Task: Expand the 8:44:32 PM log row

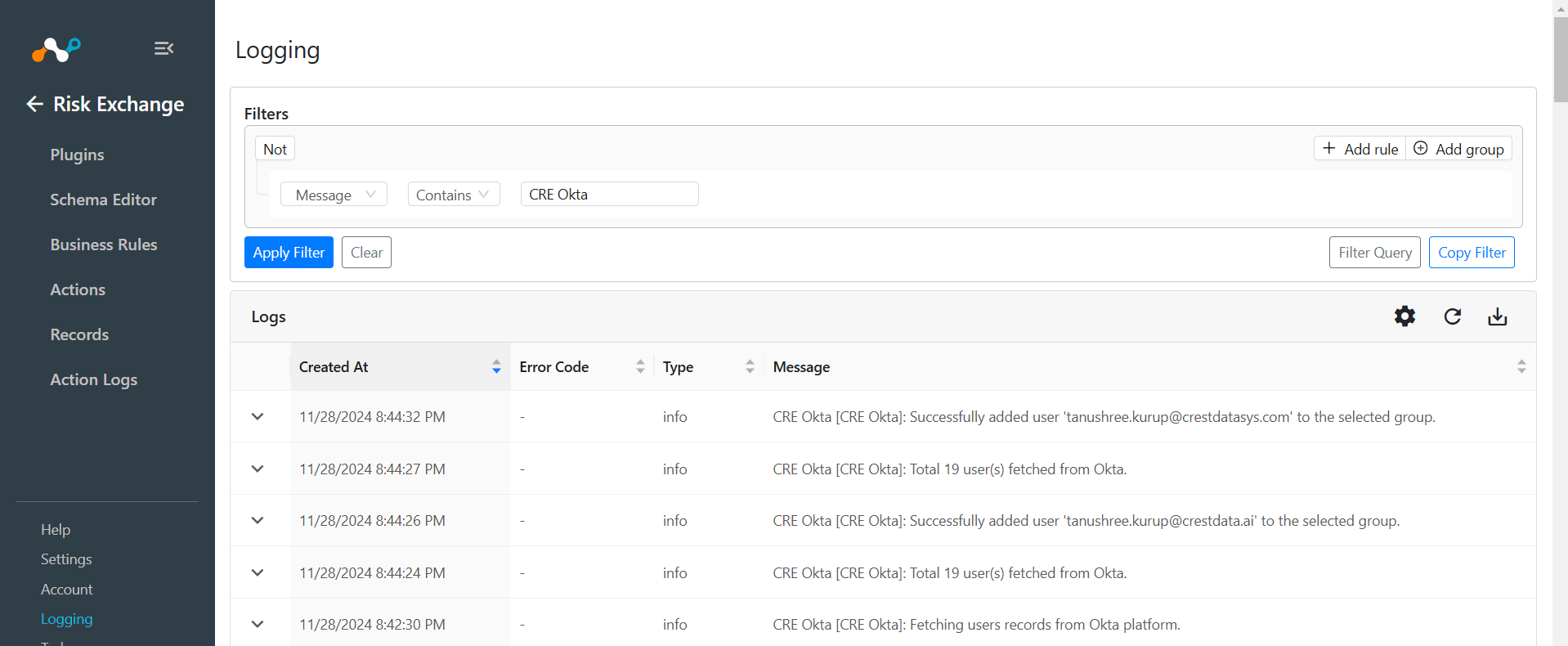Action: coord(258,416)
